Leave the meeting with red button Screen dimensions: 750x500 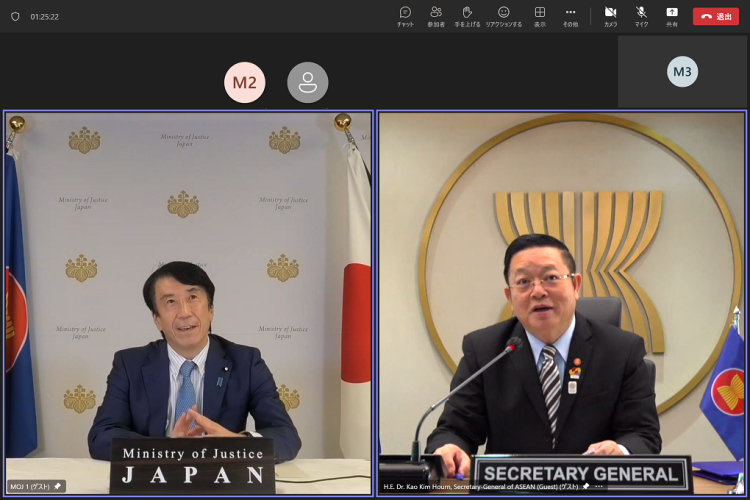click(716, 16)
